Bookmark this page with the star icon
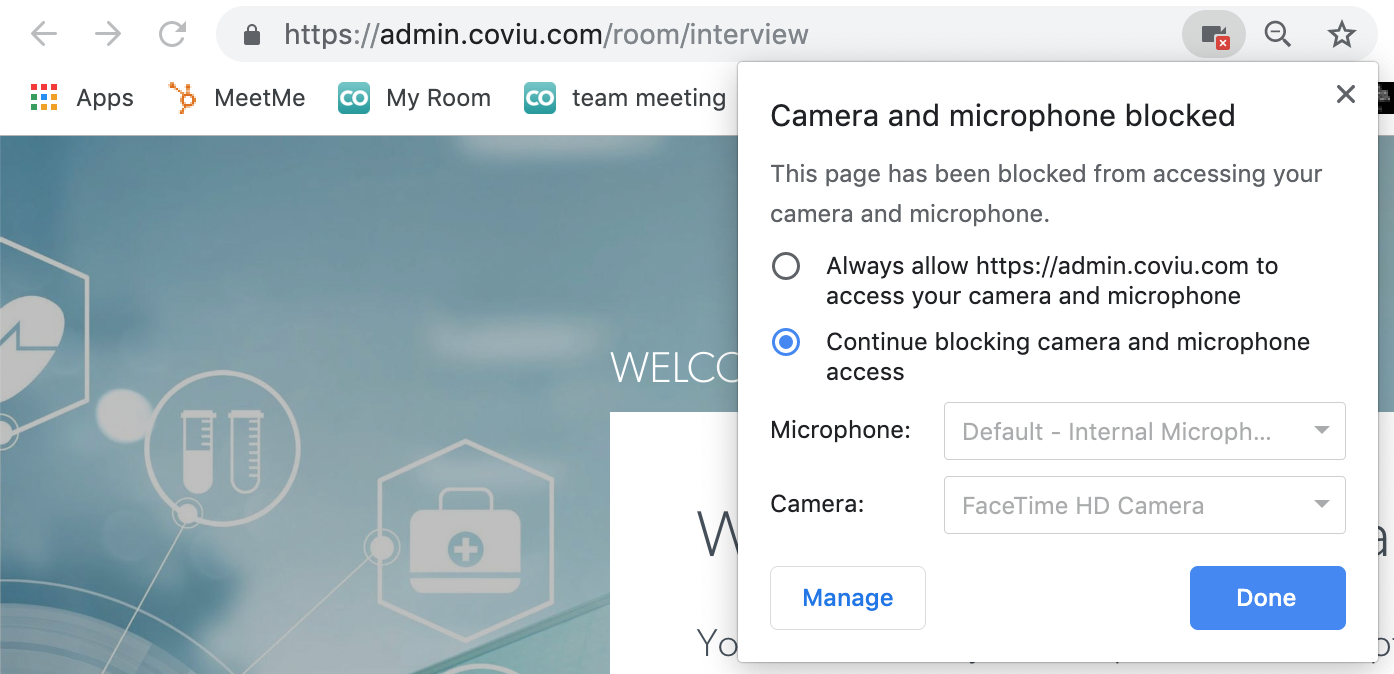1394x674 pixels. tap(1341, 36)
